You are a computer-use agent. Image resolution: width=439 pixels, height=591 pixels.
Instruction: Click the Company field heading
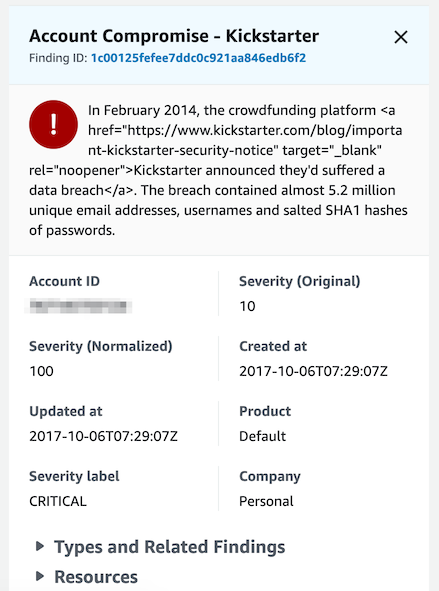pyautogui.click(x=270, y=476)
